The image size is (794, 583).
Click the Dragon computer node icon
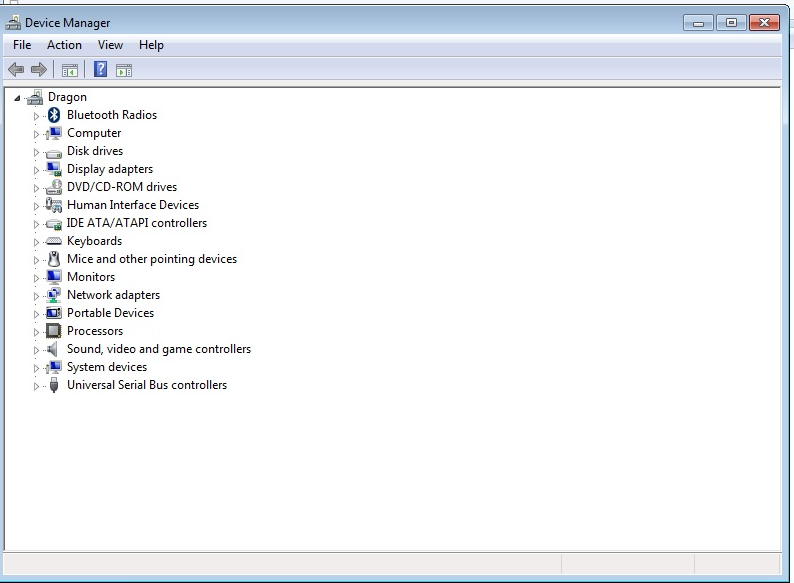click(x=34, y=97)
